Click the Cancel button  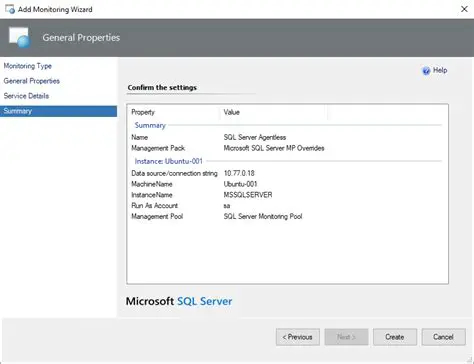[444, 337]
